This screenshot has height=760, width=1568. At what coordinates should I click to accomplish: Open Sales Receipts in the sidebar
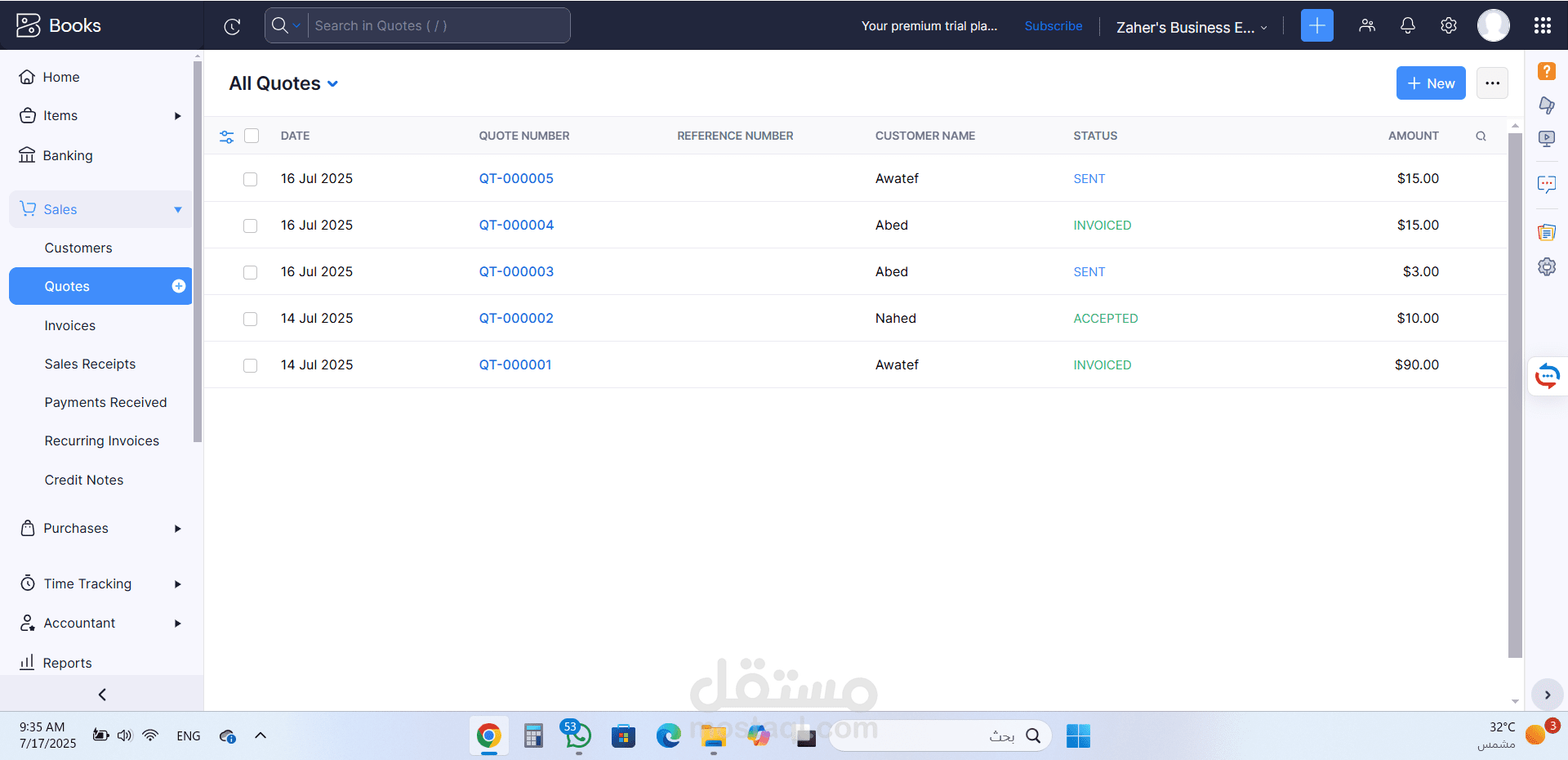click(90, 364)
